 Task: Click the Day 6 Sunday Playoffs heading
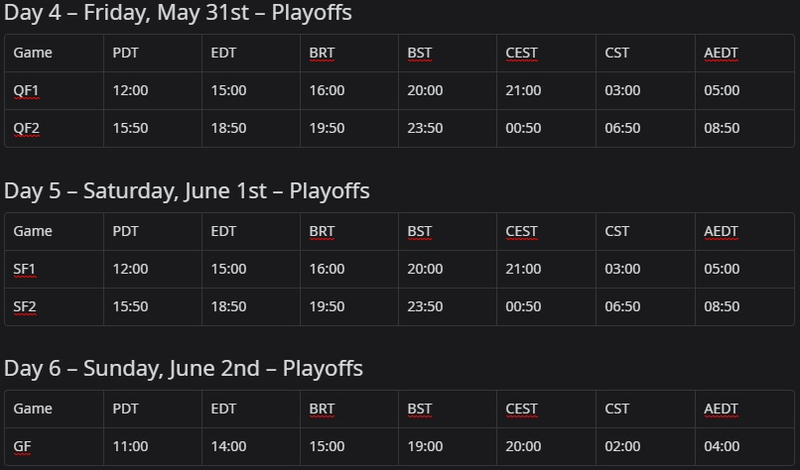[183, 369]
